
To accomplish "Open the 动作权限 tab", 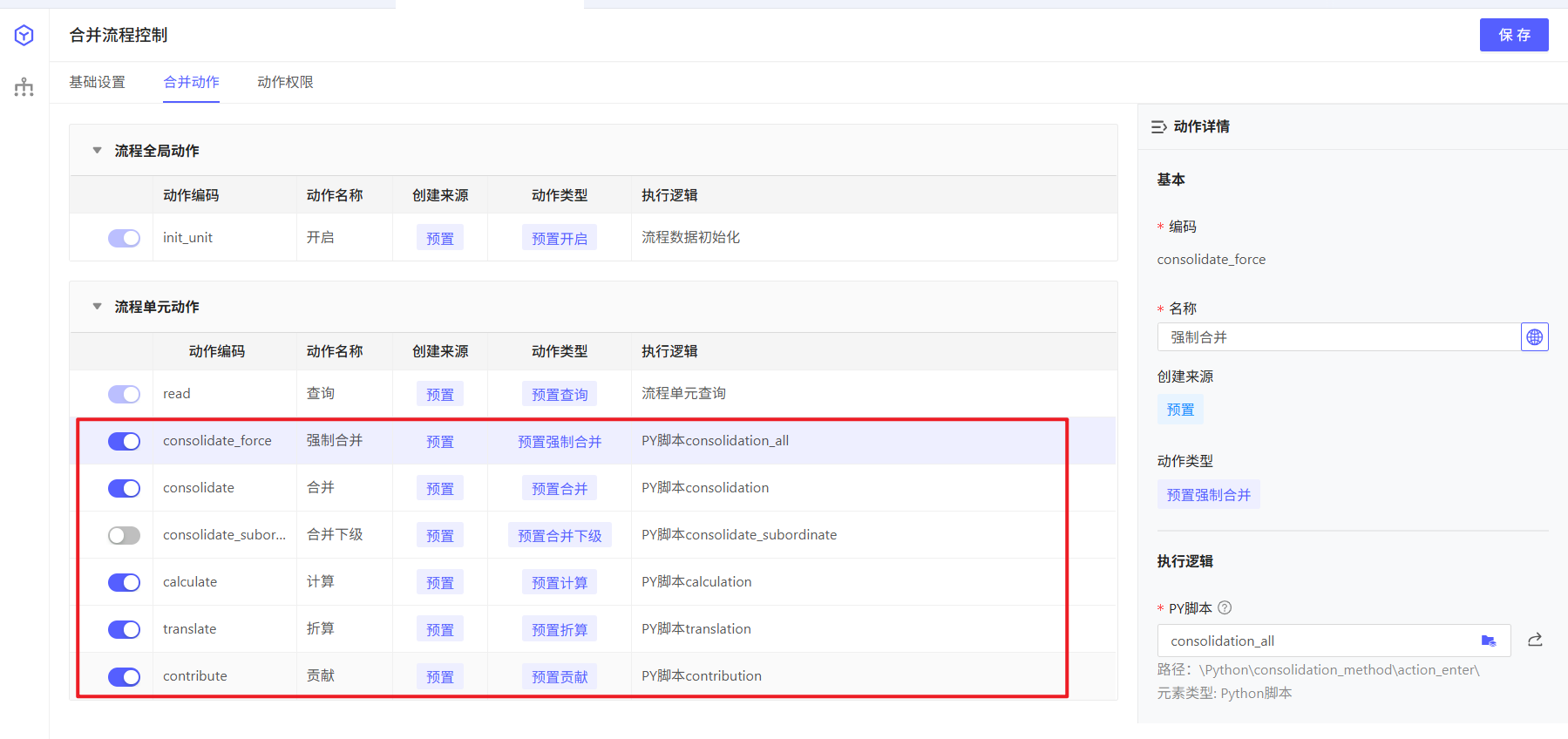I will (285, 82).
